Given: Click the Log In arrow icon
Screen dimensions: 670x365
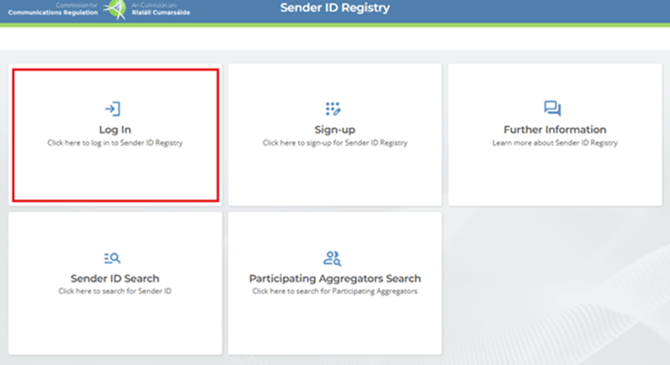Looking at the screenshot, I should tap(113, 109).
